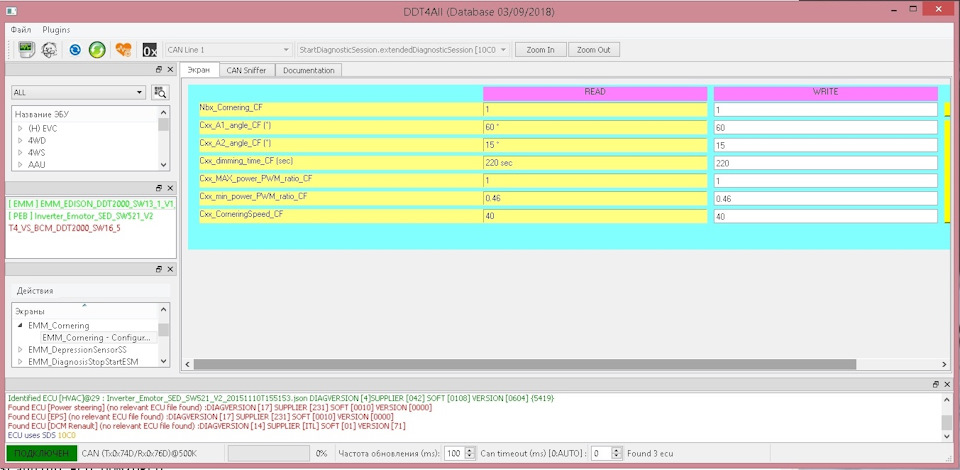Click the Cxx_dimming_time_CF write field
This screenshot has height=470, width=960.
click(x=825, y=163)
